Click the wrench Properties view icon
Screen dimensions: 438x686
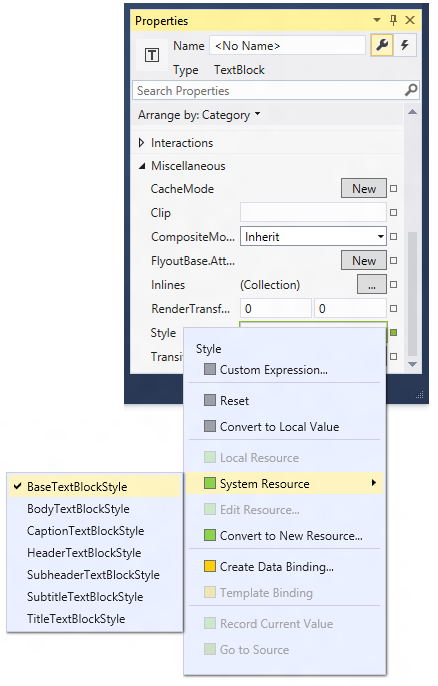pyautogui.click(x=382, y=45)
